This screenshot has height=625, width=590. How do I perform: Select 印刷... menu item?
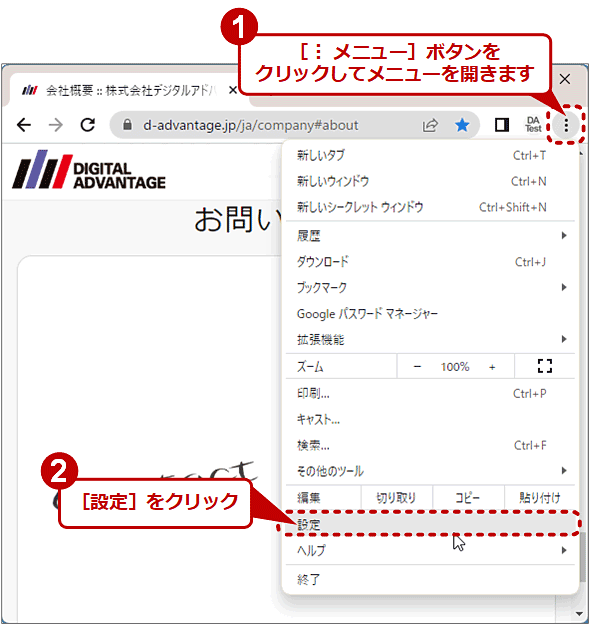430,393
